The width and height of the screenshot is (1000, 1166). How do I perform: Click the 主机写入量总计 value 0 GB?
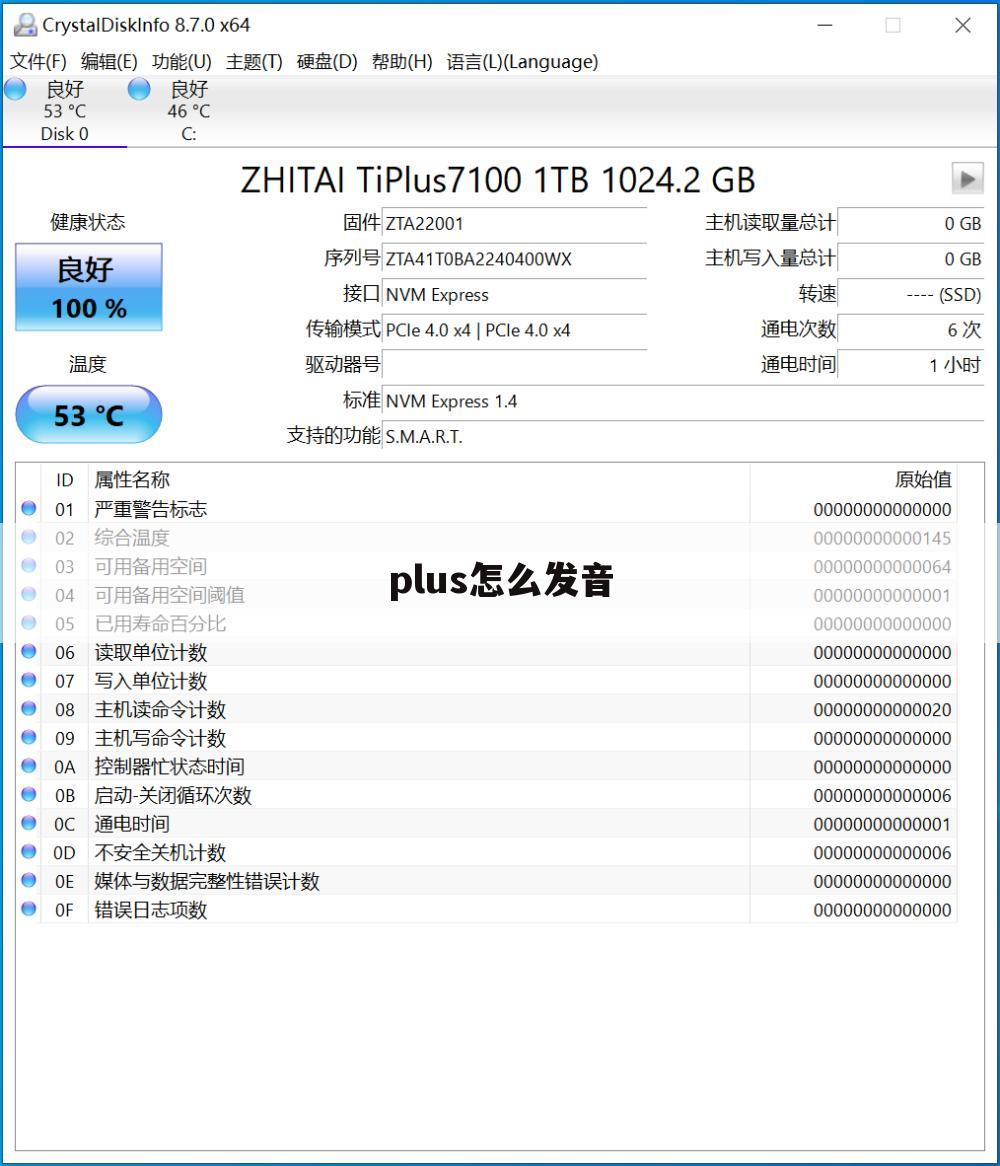[911, 259]
